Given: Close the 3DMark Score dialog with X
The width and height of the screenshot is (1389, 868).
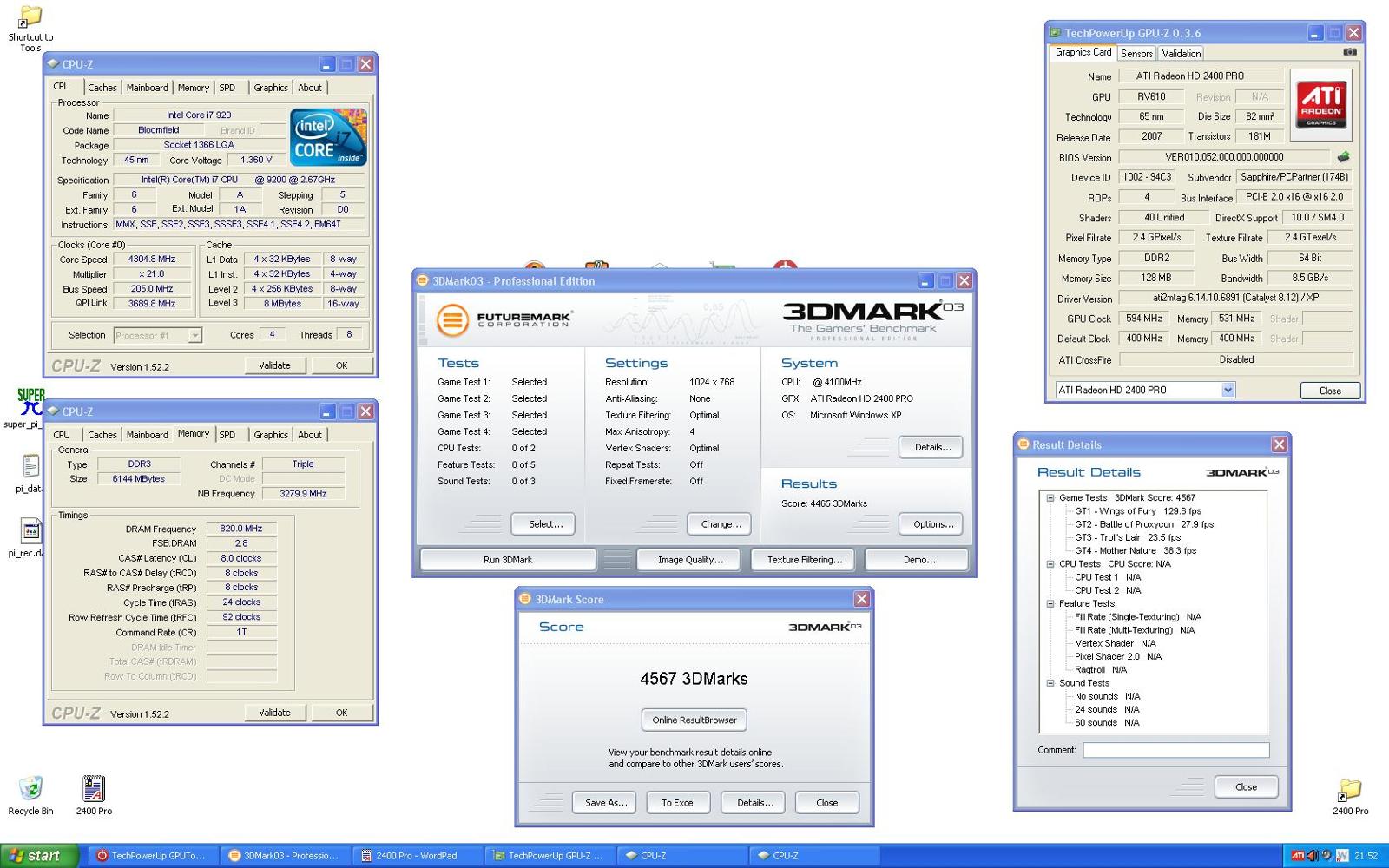Looking at the screenshot, I should coord(861,599).
